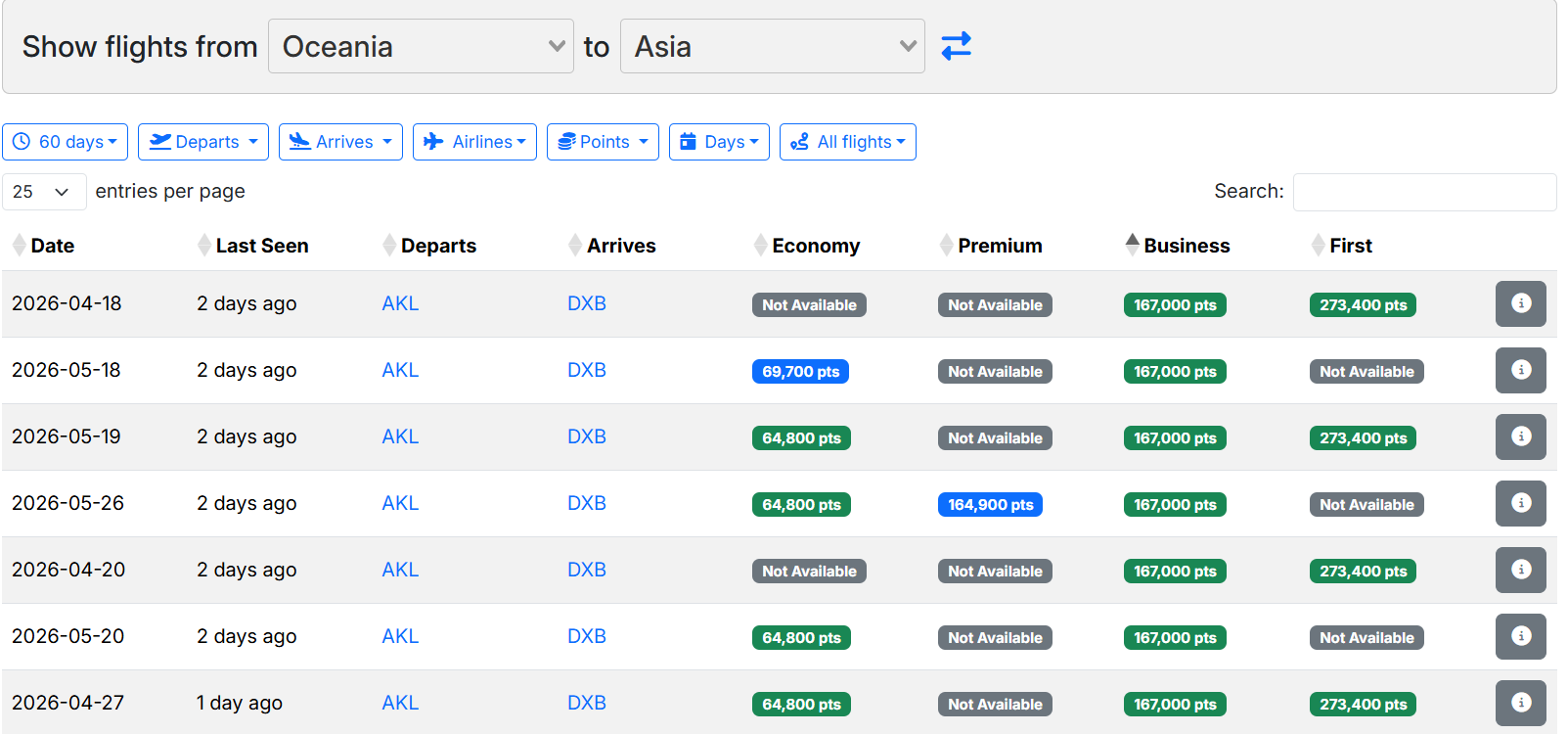This screenshot has width=1568, height=734.
Task: Sort table by Date column header
Action: pos(53,246)
